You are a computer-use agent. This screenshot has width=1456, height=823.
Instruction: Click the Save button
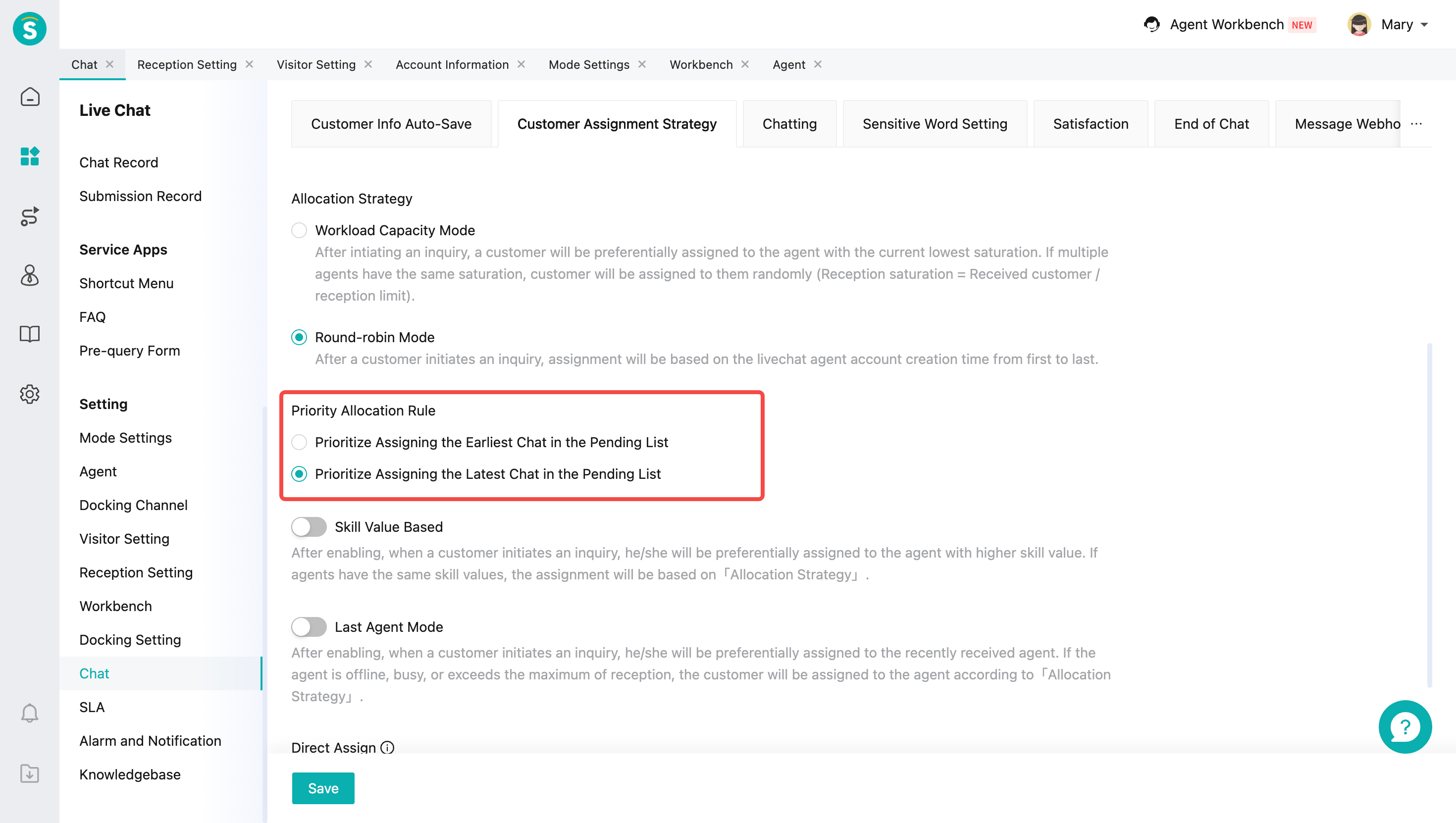(x=323, y=788)
